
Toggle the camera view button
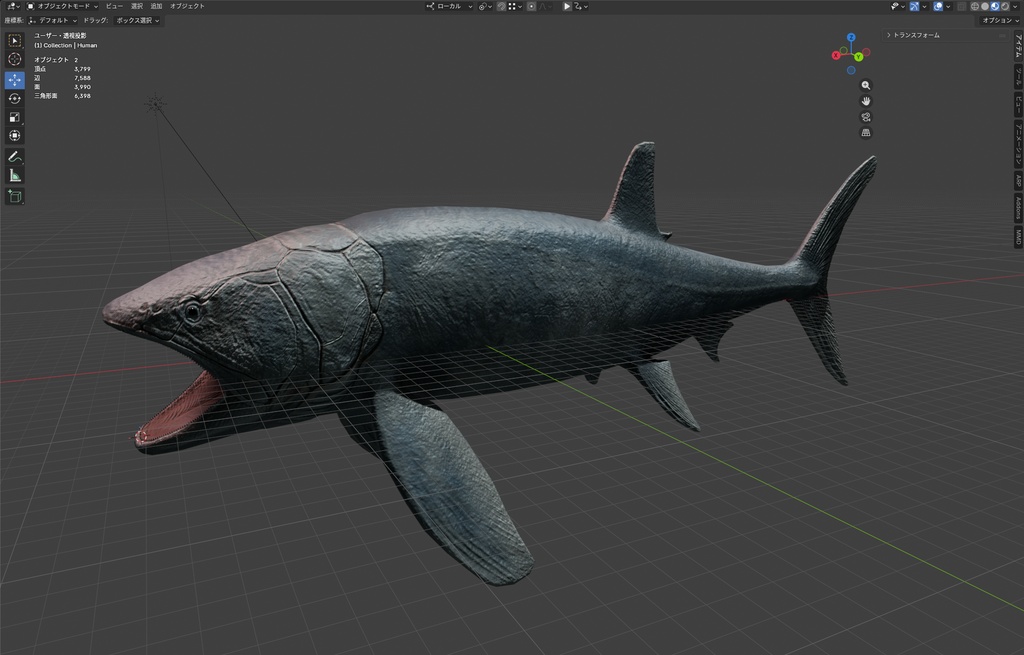(866, 117)
